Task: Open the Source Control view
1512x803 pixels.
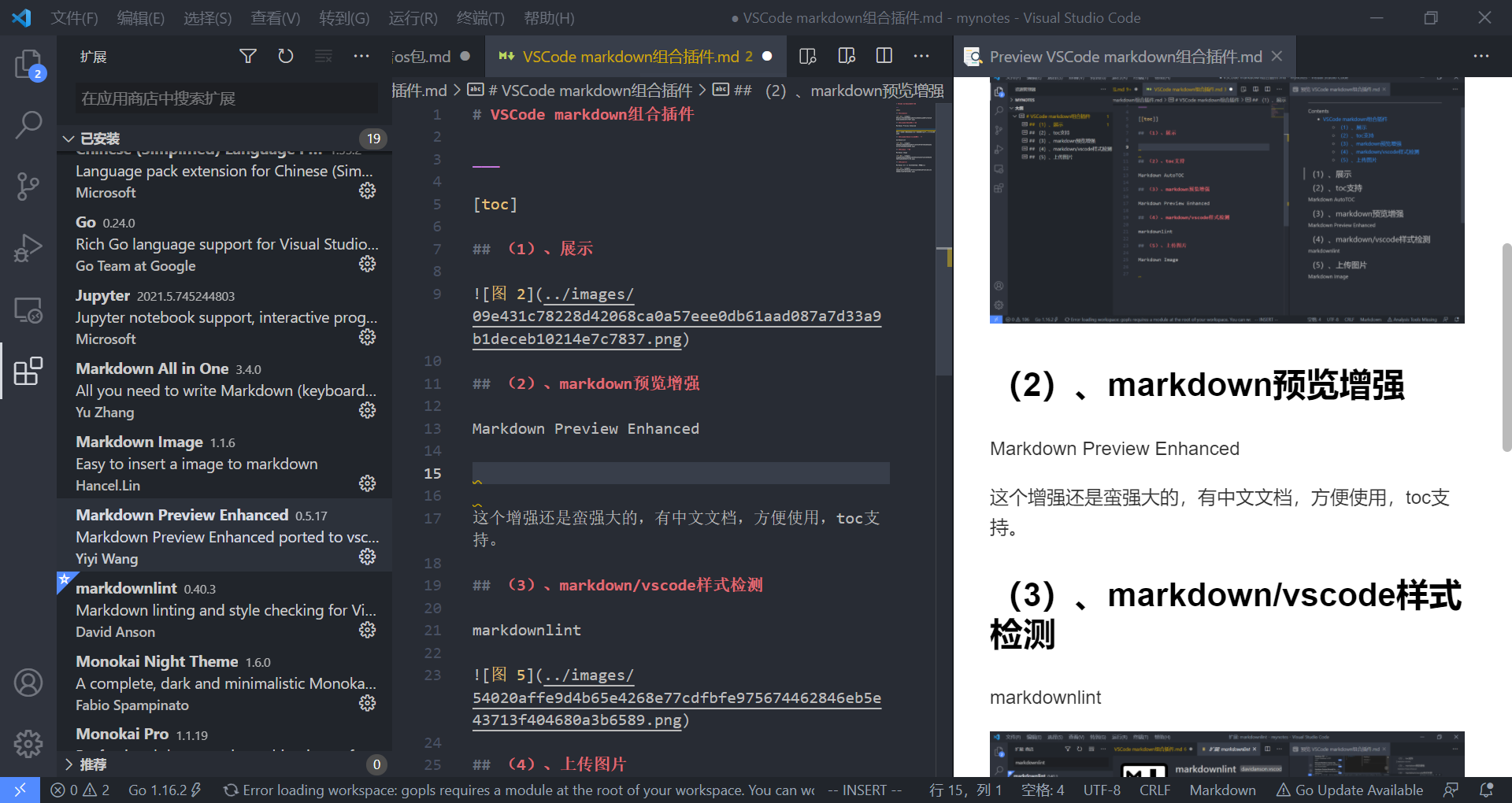Action: coord(29,187)
